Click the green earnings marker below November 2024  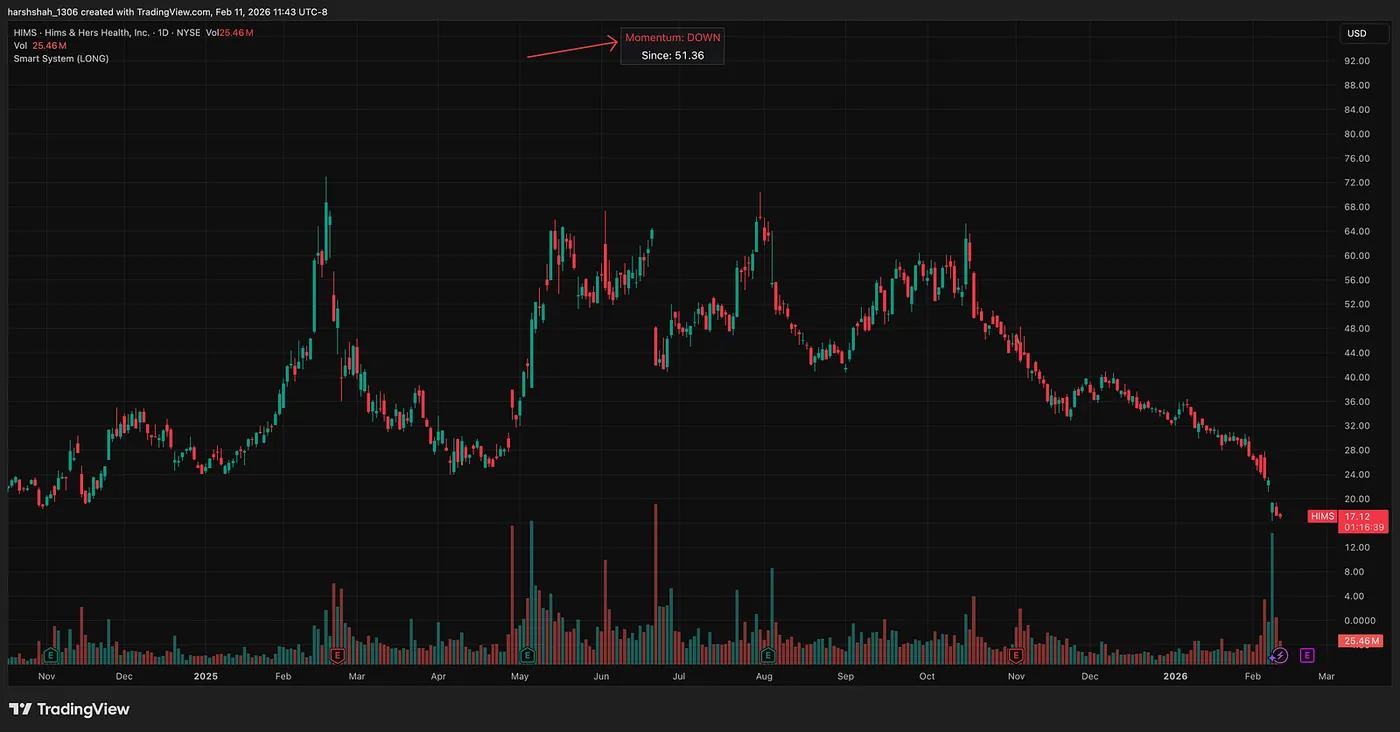click(51, 656)
